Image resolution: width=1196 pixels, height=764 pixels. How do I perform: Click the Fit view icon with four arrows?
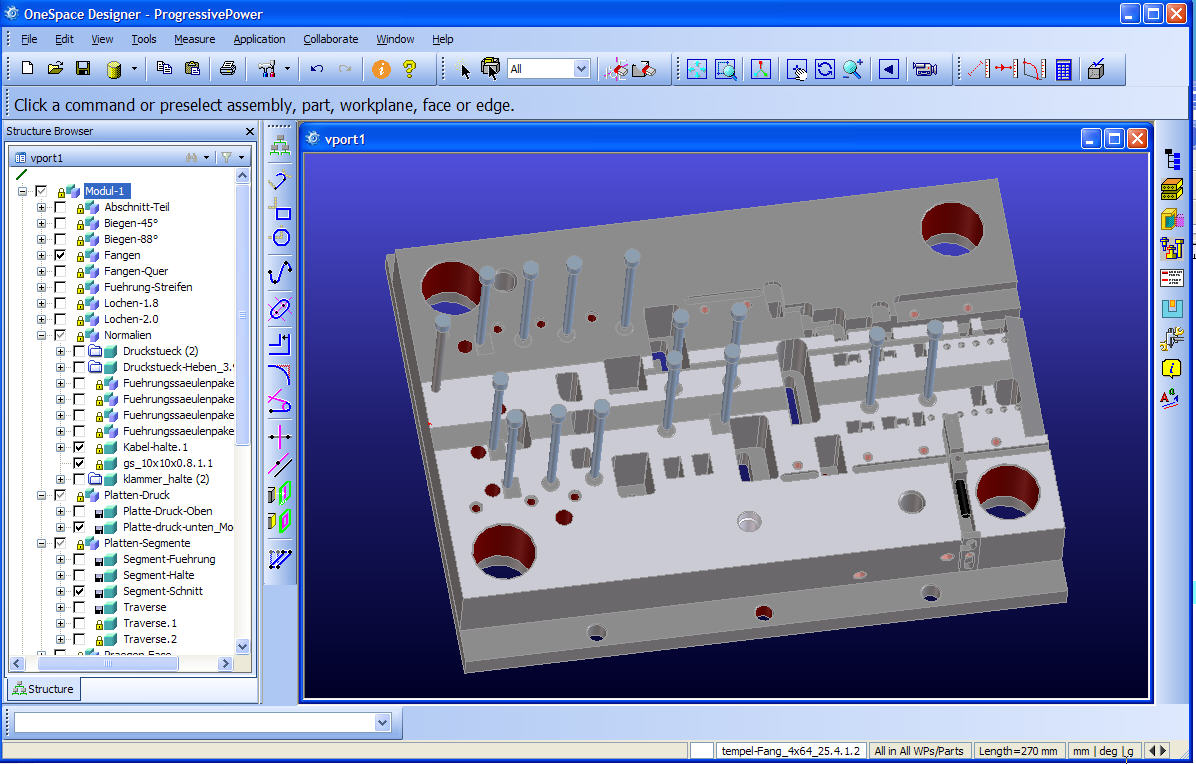coord(696,69)
